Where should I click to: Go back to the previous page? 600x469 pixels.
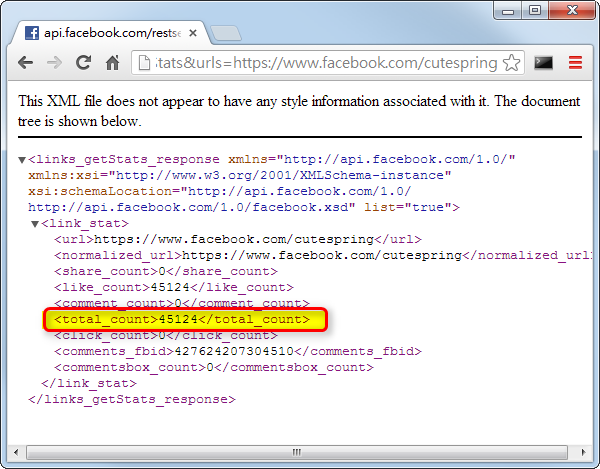[x=25, y=63]
